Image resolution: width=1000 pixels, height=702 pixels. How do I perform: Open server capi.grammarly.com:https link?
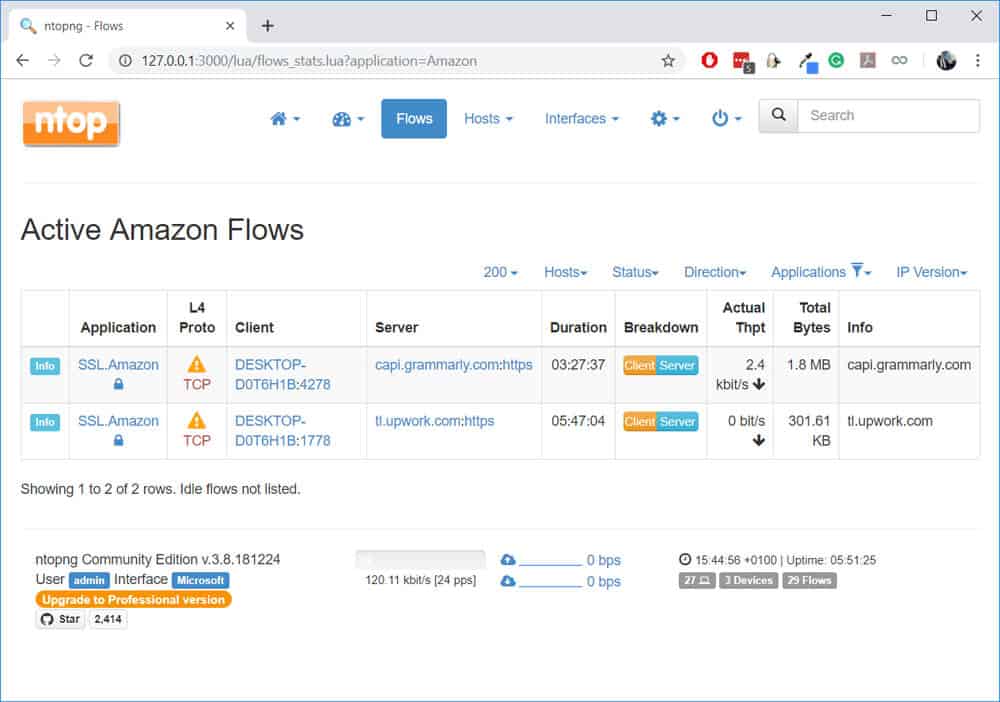click(x=453, y=365)
